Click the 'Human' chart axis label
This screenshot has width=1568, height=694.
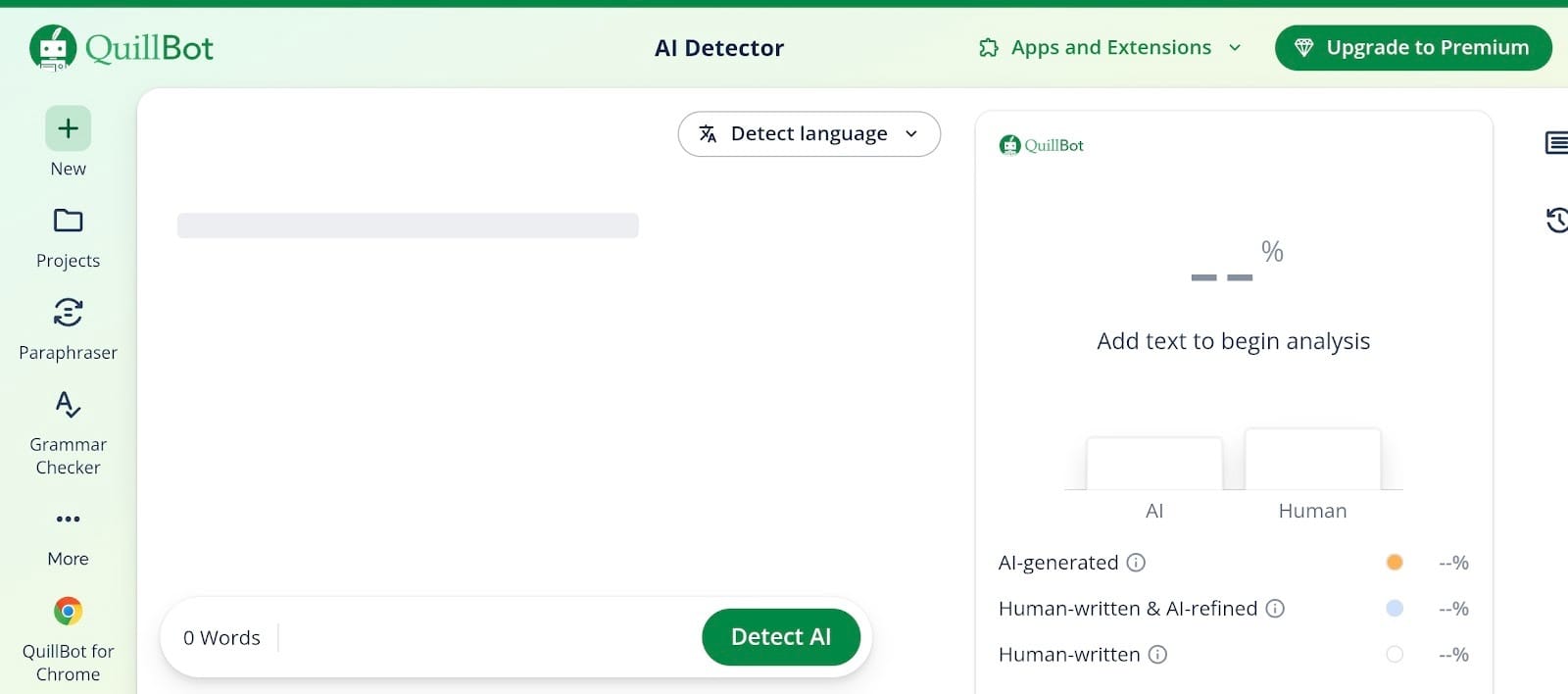[x=1312, y=511]
